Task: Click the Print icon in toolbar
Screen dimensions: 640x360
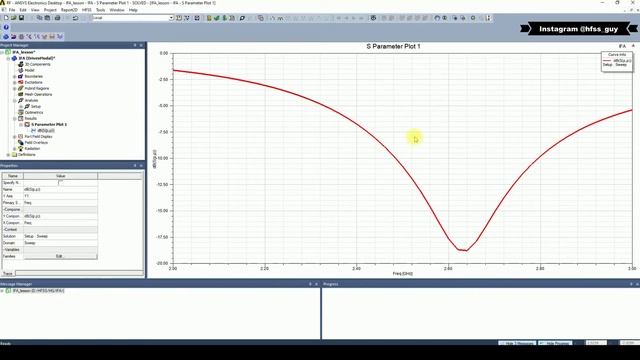Action: (x=58, y=18)
